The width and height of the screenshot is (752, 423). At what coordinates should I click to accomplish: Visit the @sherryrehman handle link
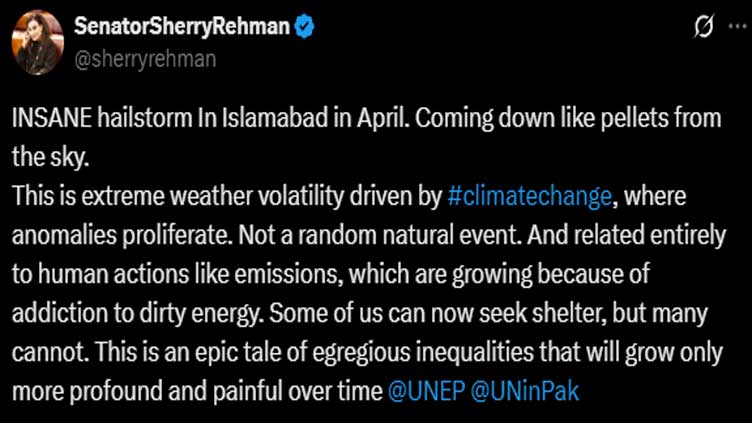[145, 59]
